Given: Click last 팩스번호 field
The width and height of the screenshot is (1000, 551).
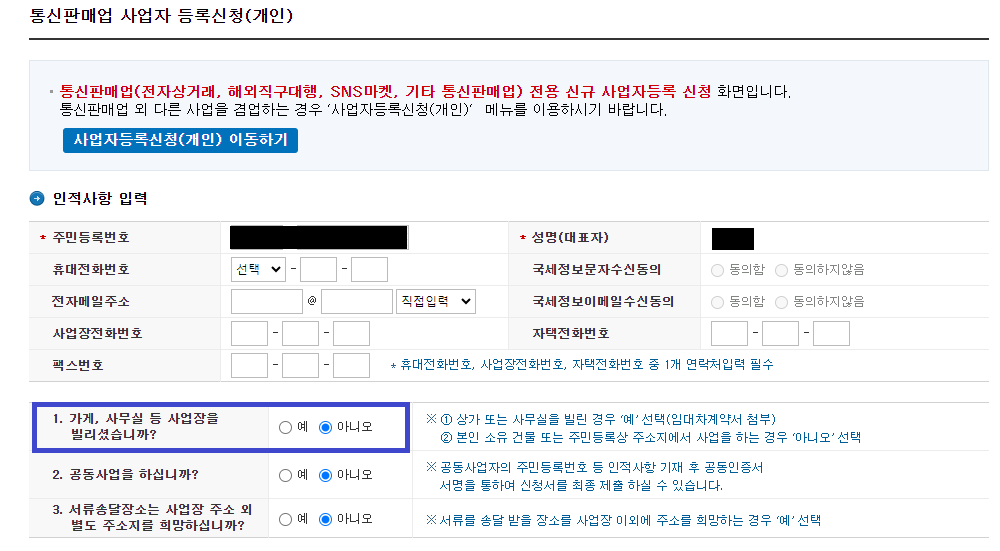Looking at the screenshot, I should pos(351,365).
